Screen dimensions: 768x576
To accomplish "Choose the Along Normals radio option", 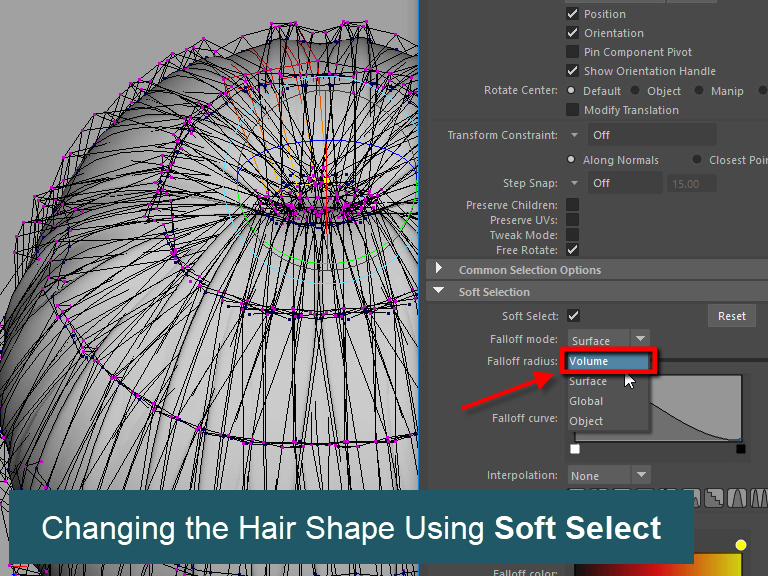I will click(x=572, y=160).
